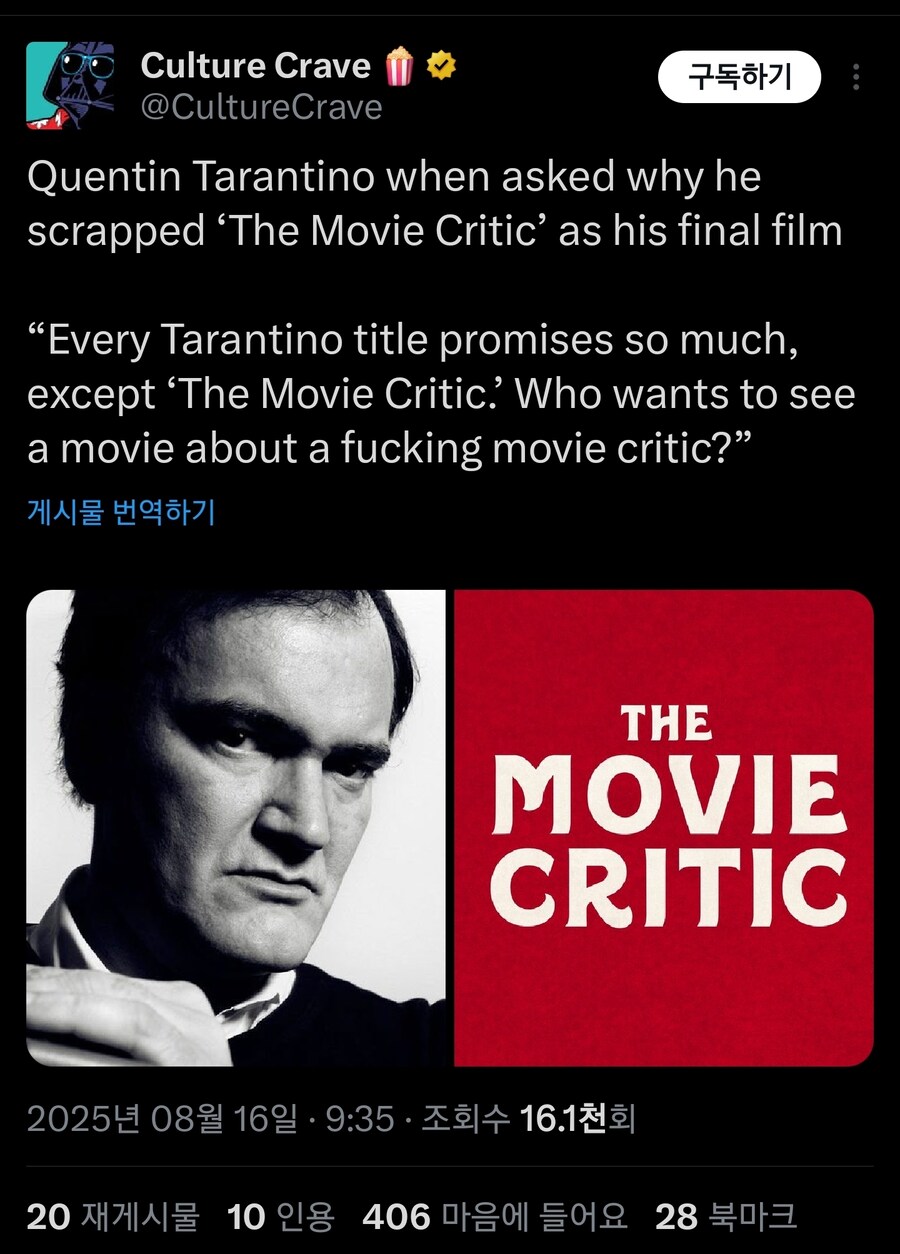Open the Culture Crave display name

pos(256,66)
